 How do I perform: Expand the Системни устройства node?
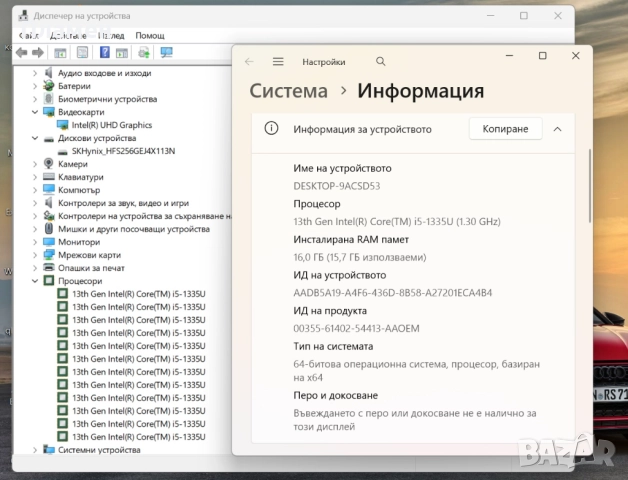coord(35,450)
